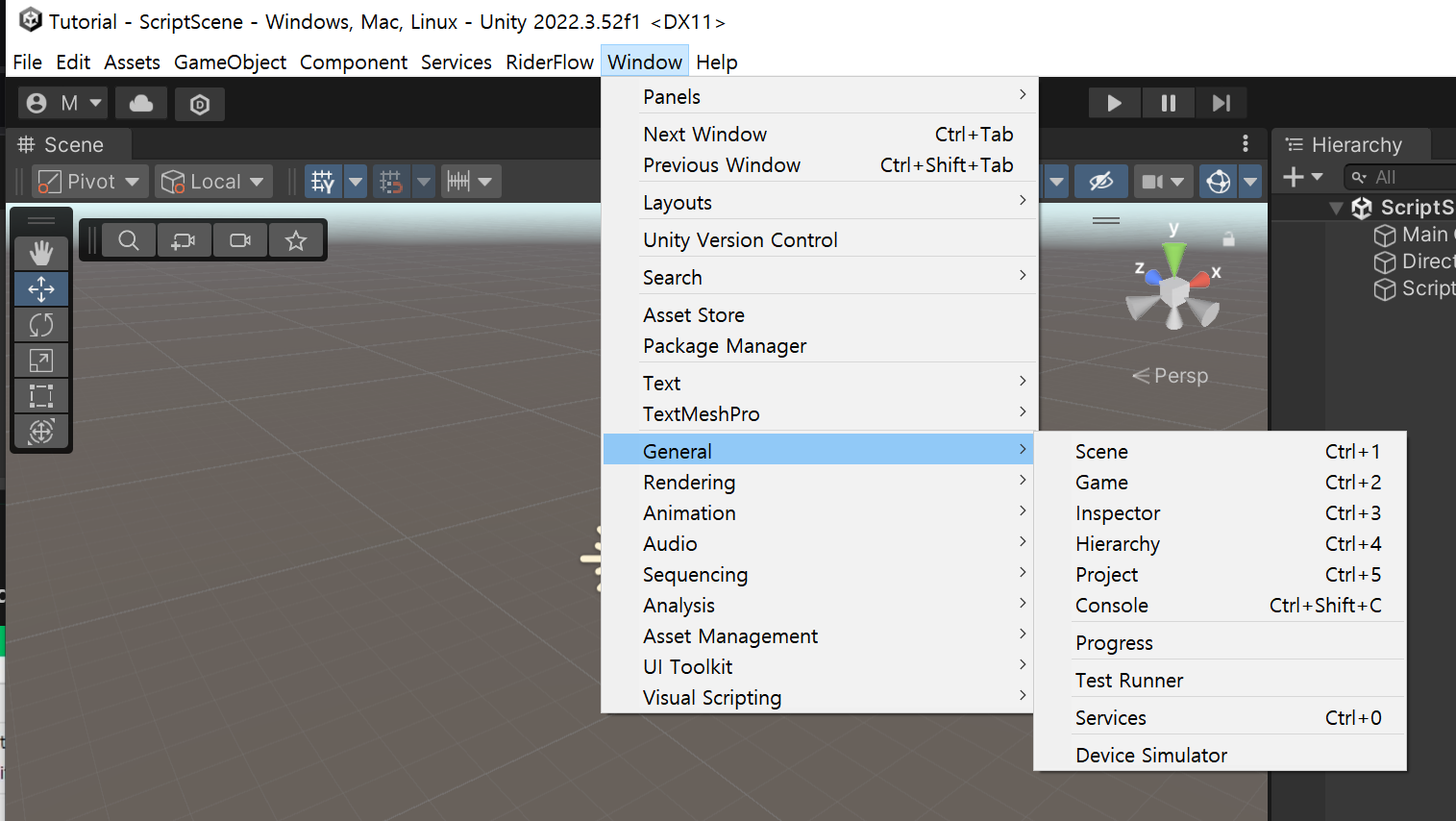
Task: Click the add camera overlay icon
Action: pos(184,240)
